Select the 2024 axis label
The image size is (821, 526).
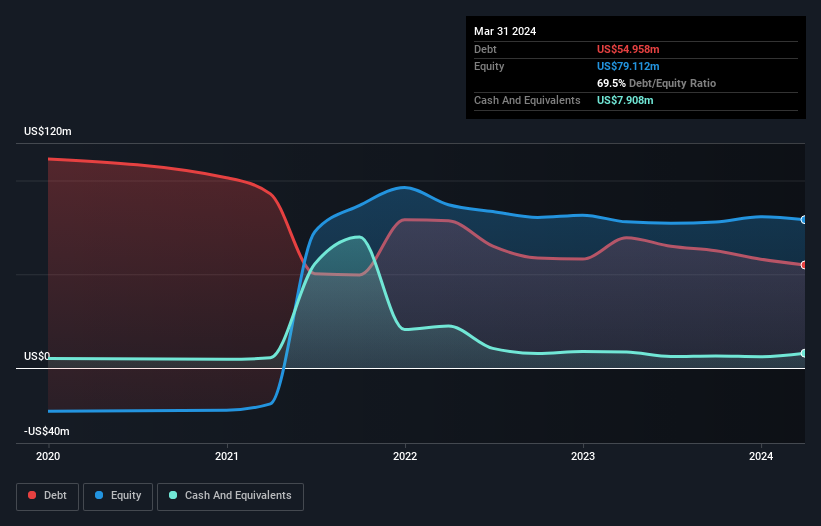[x=761, y=456]
